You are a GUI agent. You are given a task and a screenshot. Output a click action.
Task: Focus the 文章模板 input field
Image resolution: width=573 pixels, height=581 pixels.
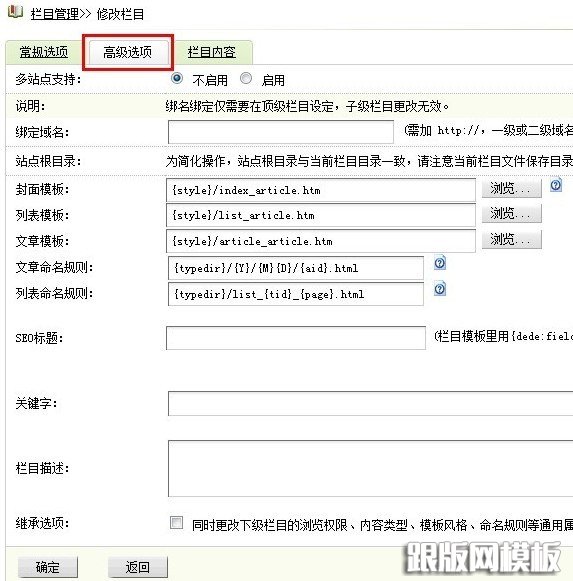(x=321, y=241)
